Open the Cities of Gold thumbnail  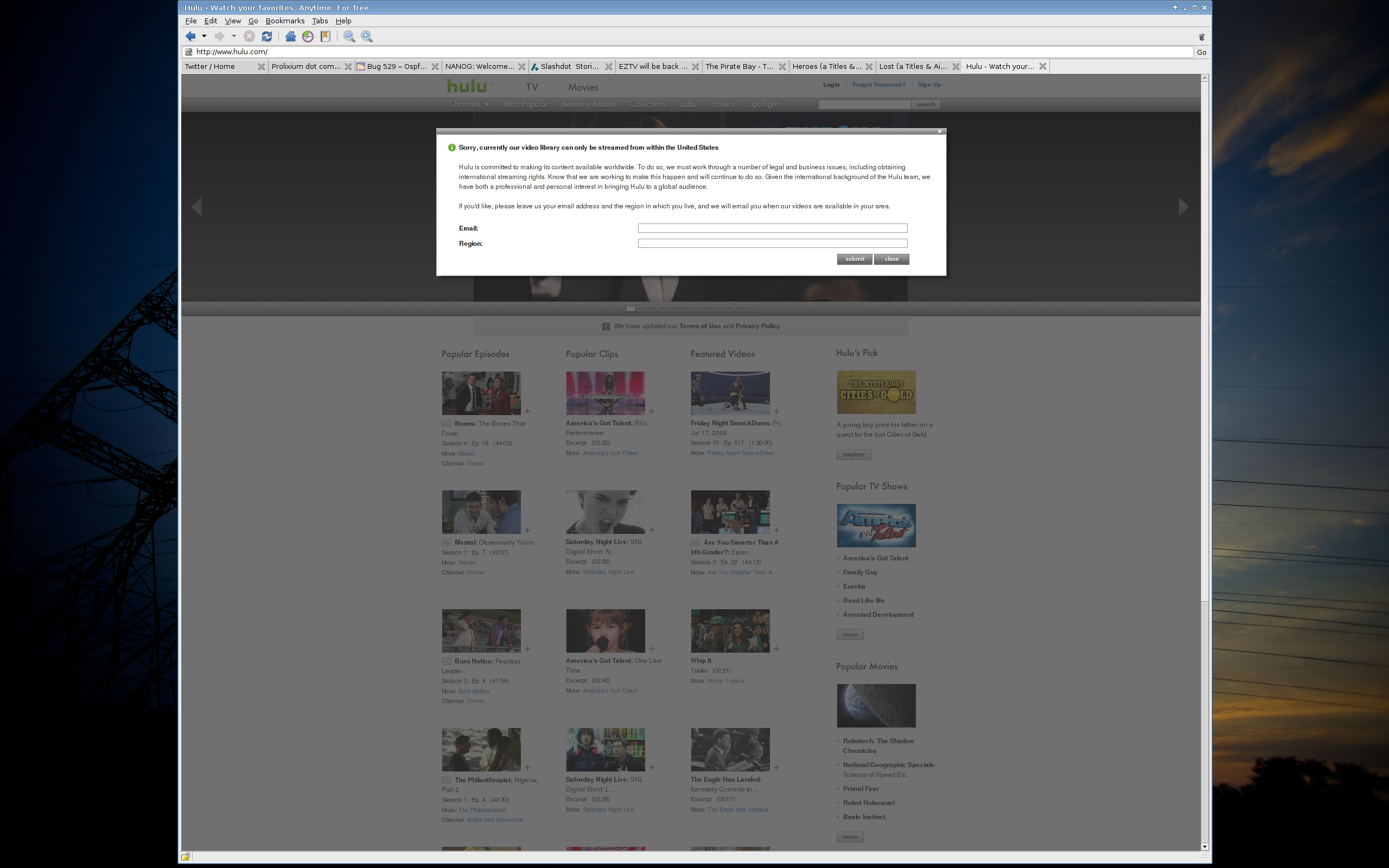tap(876, 392)
